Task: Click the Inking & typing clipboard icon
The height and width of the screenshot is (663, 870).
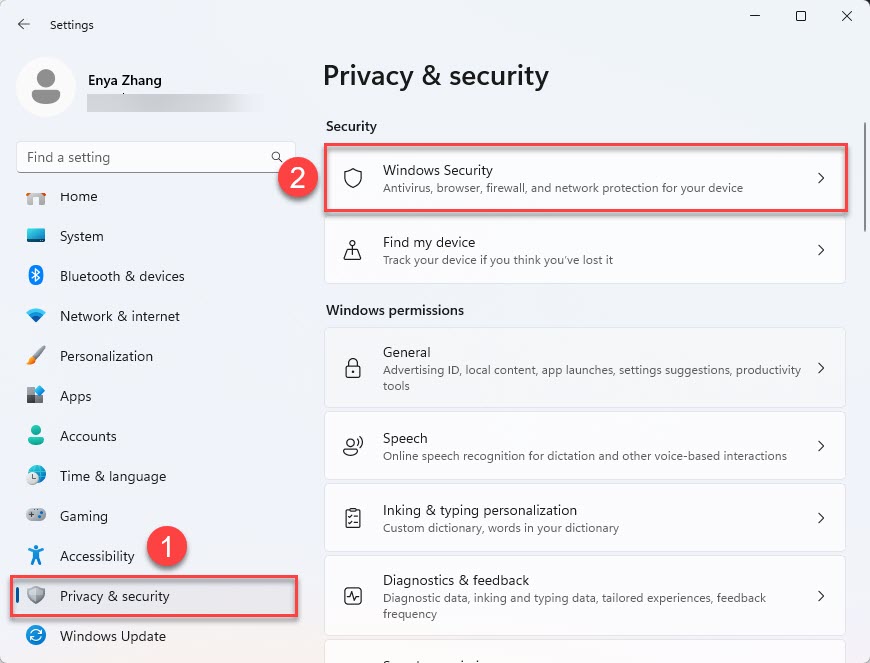Action: pos(353,518)
